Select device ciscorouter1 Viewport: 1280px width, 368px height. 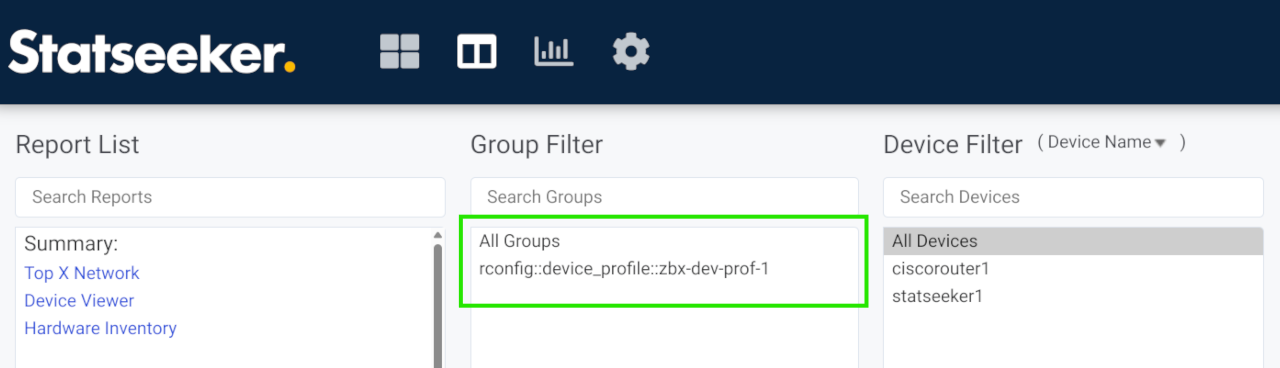tap(1074, 269)
